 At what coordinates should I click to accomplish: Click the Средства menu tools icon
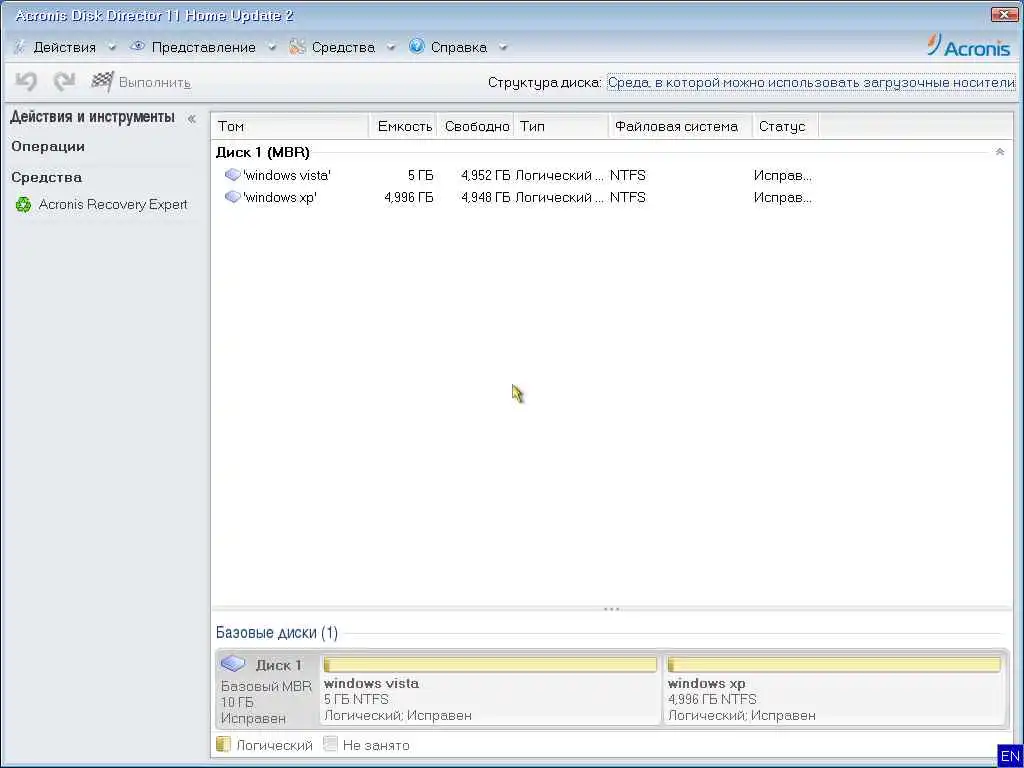click(x=297, y=46)
